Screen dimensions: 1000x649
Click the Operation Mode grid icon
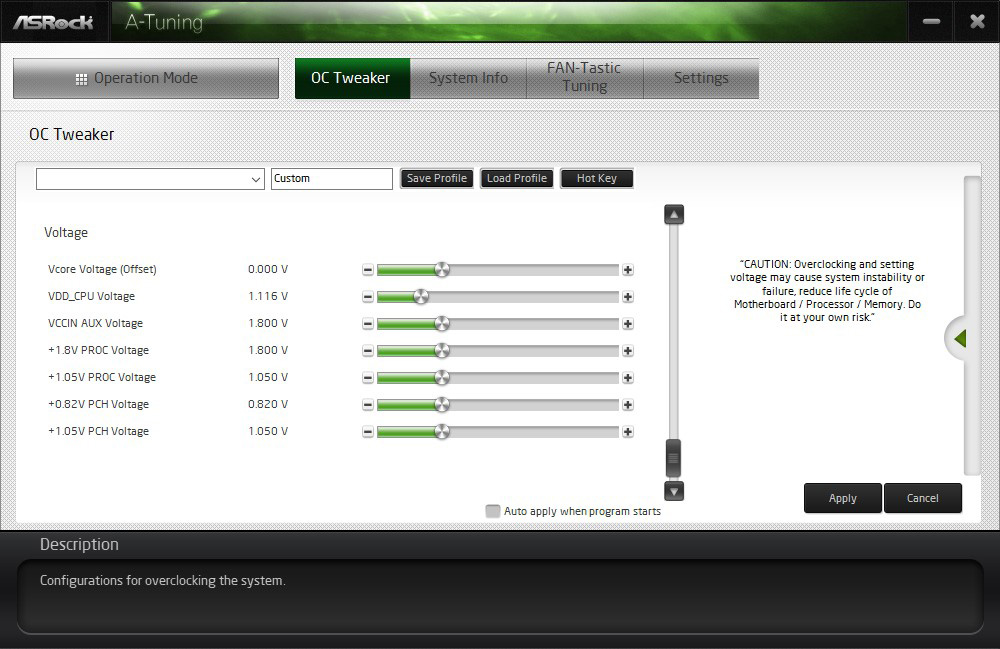81,79
